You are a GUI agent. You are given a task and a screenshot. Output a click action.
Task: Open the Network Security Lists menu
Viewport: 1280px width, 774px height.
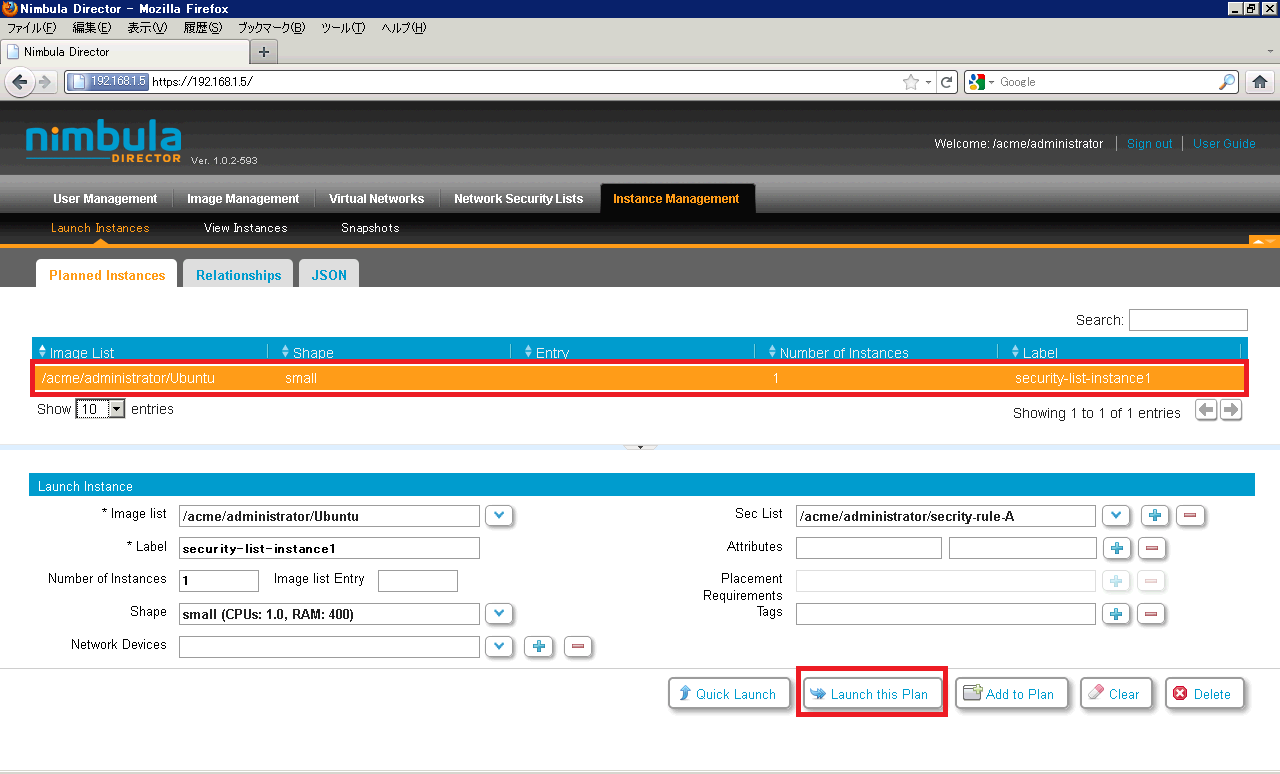point(518,199)
